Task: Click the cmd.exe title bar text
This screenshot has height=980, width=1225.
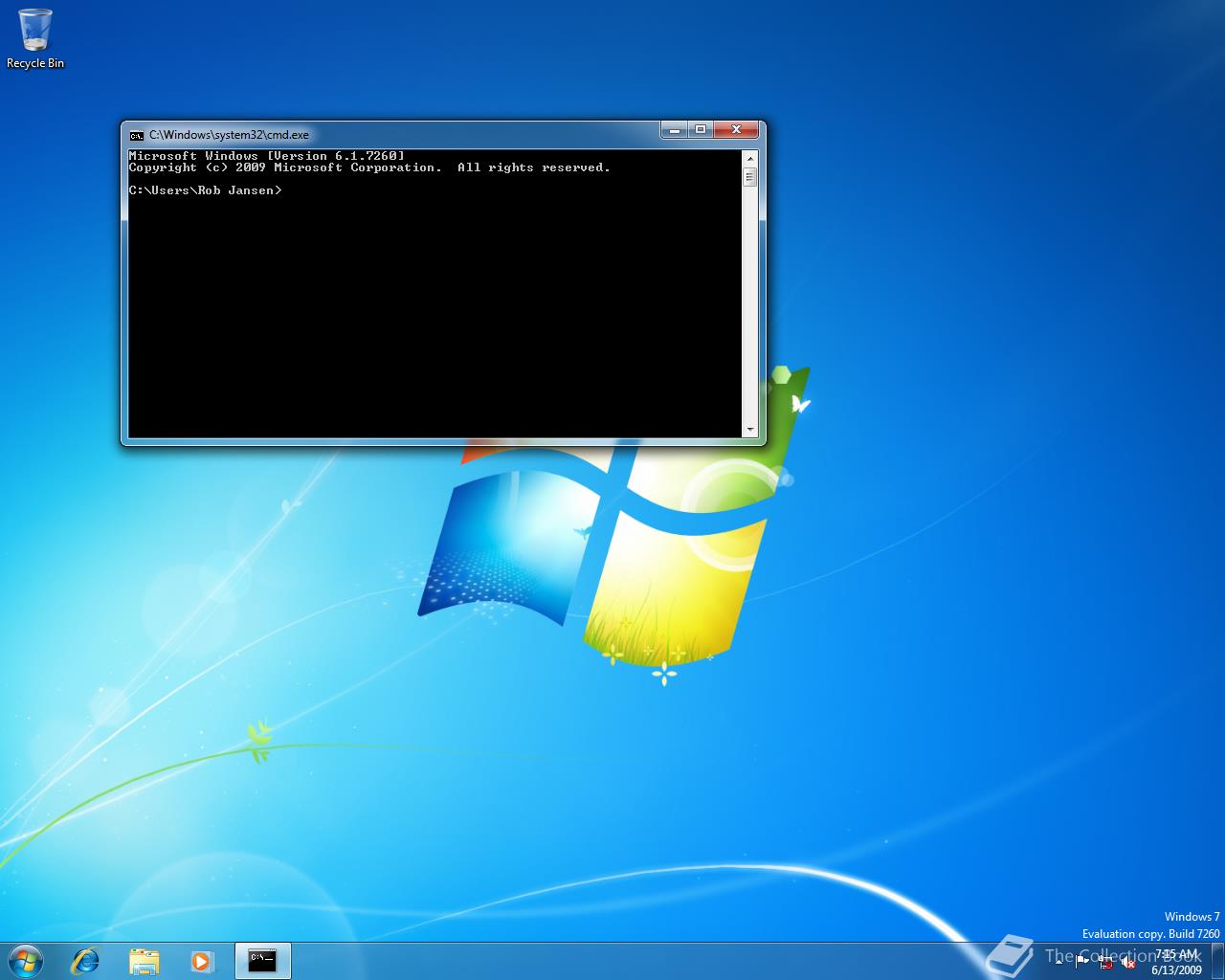Action: click(x=229, y=135)
